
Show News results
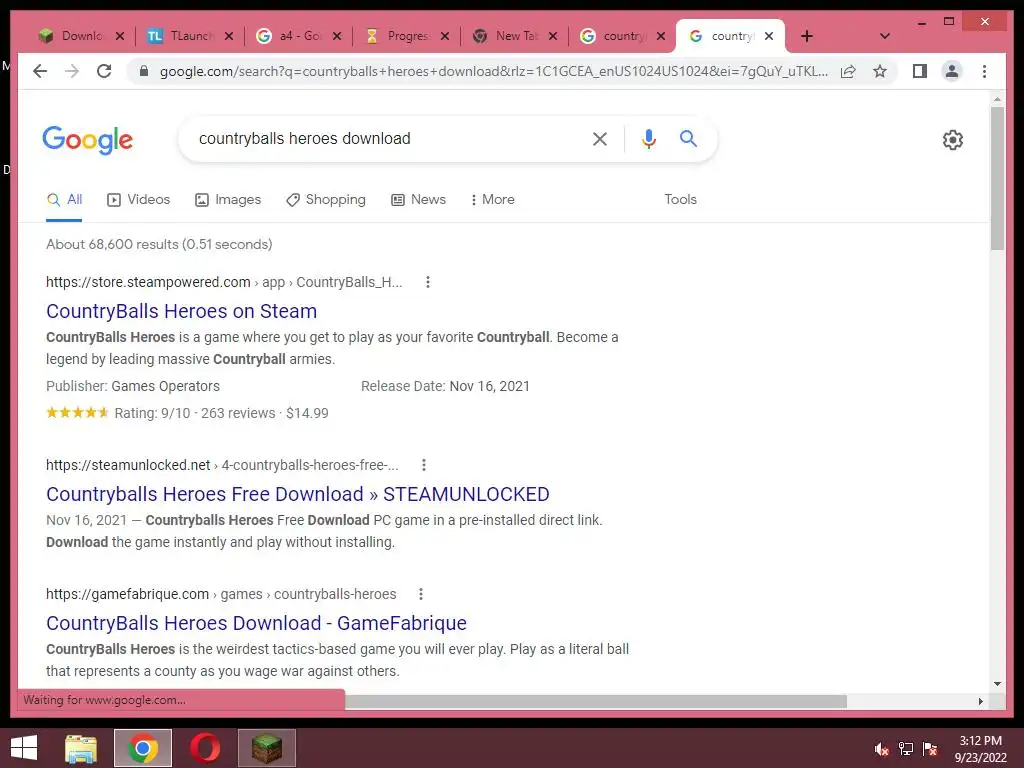point(419,200)
